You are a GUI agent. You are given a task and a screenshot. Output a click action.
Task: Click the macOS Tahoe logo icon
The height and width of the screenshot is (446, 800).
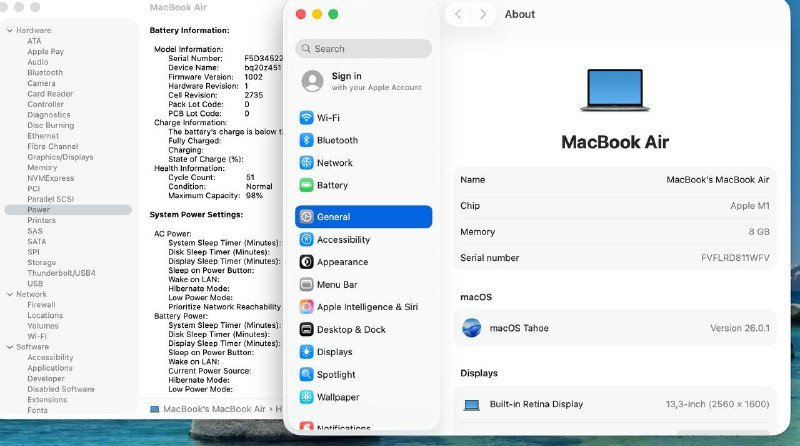pos(471,328)
